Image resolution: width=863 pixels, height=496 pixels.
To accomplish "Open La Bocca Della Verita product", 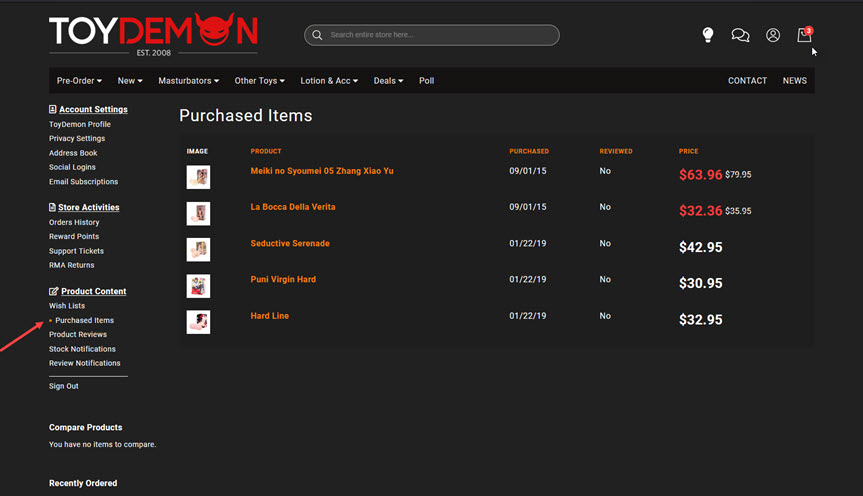I will tap(293, 207).
